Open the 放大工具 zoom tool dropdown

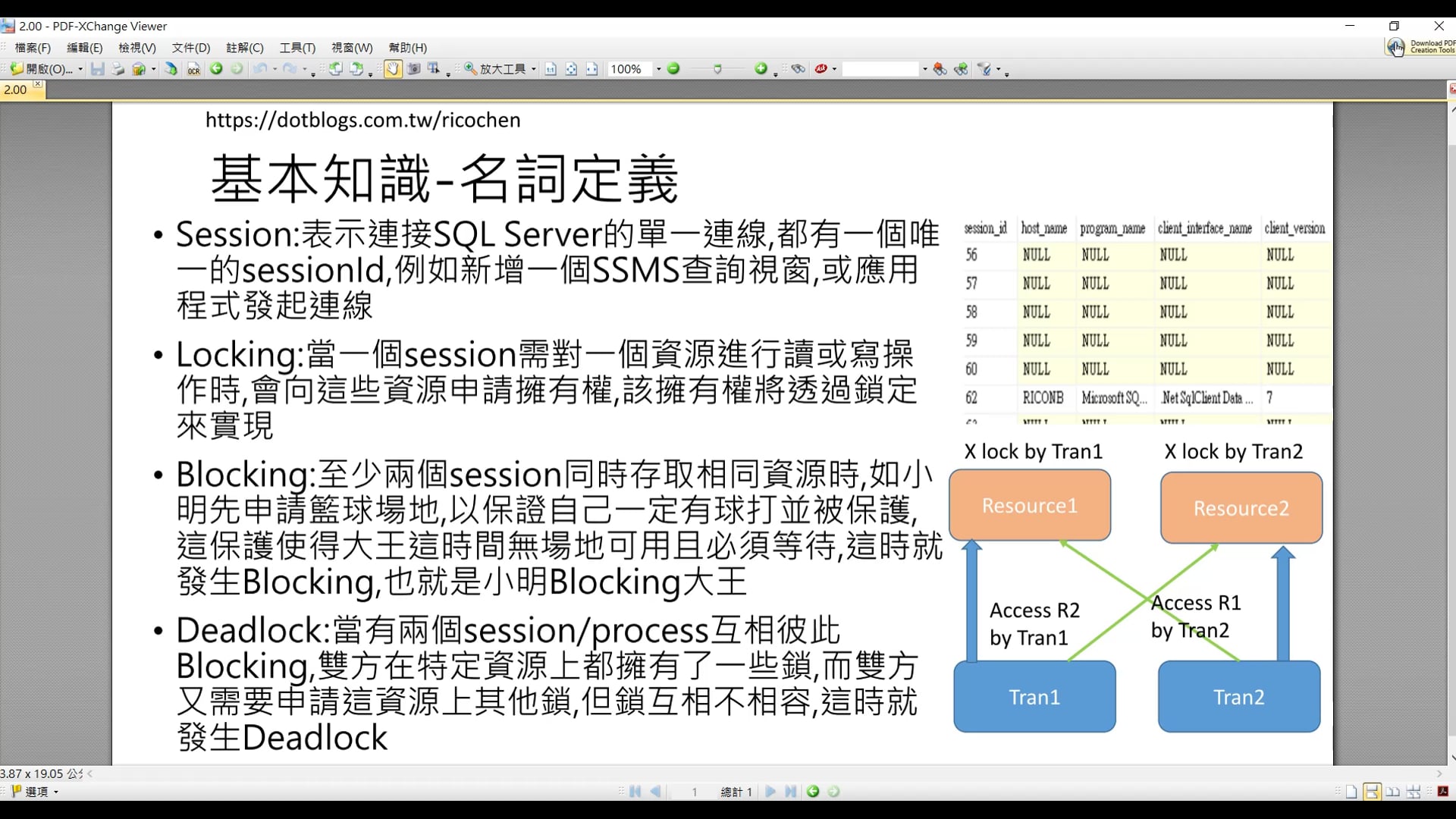click(534, 69)
